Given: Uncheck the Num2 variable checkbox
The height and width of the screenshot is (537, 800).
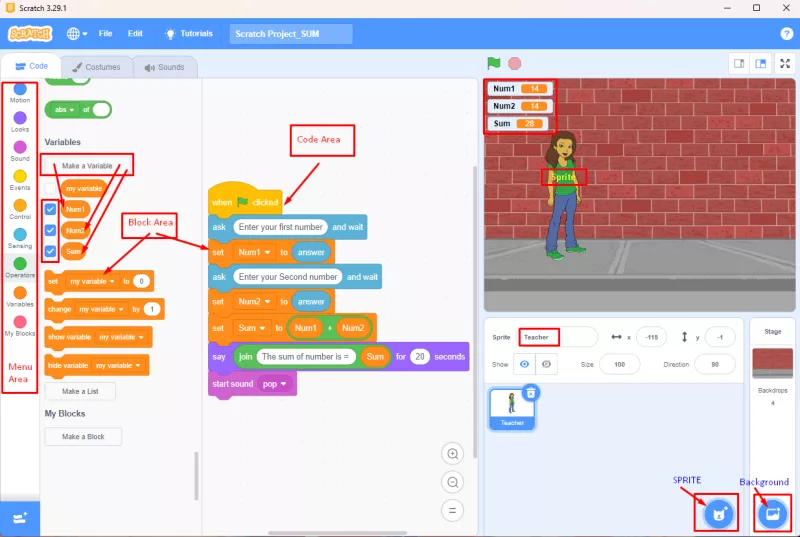Looking at the screenshot, I should coord(50,230).
